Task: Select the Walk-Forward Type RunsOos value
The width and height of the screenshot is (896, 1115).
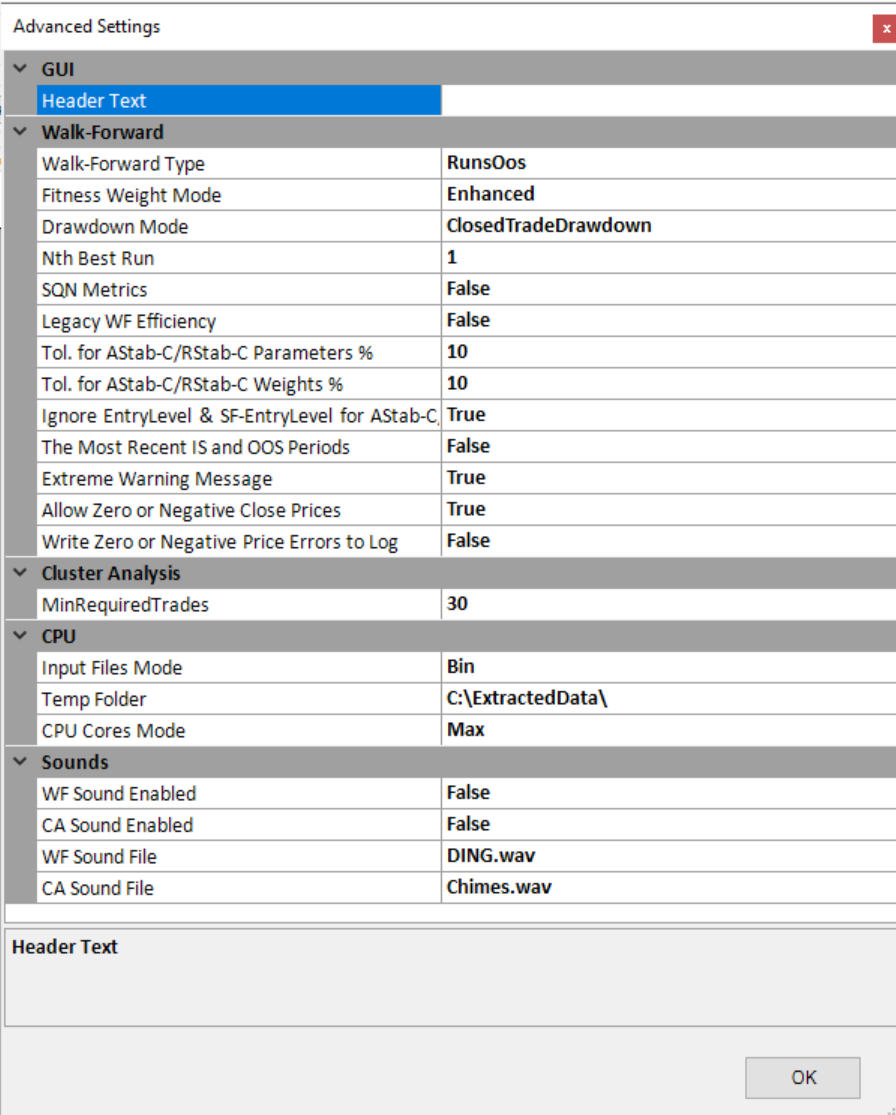Action: point(667,163)
